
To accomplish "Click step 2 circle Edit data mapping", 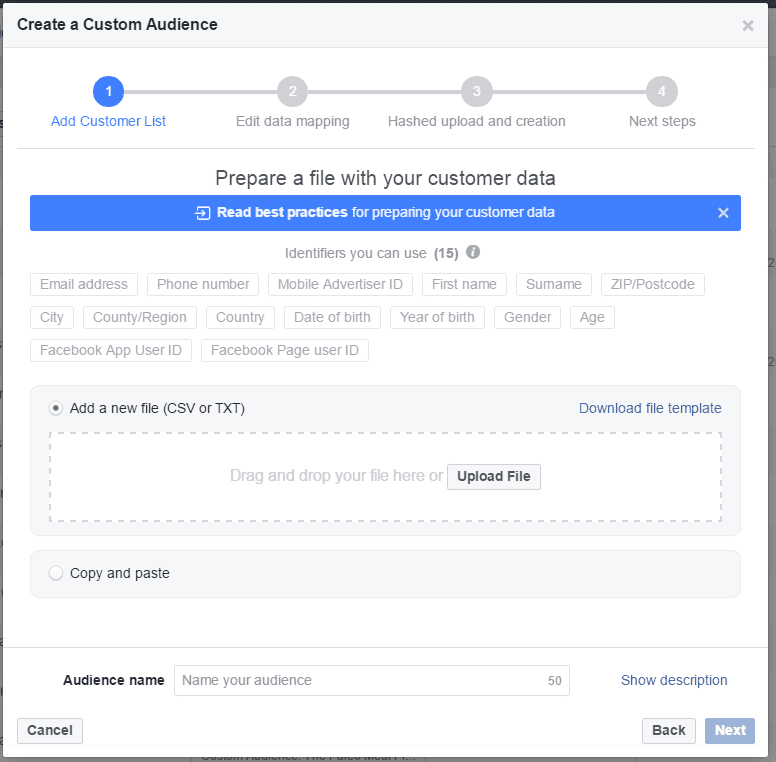I will pyautogui.click(x=292, y=92).
